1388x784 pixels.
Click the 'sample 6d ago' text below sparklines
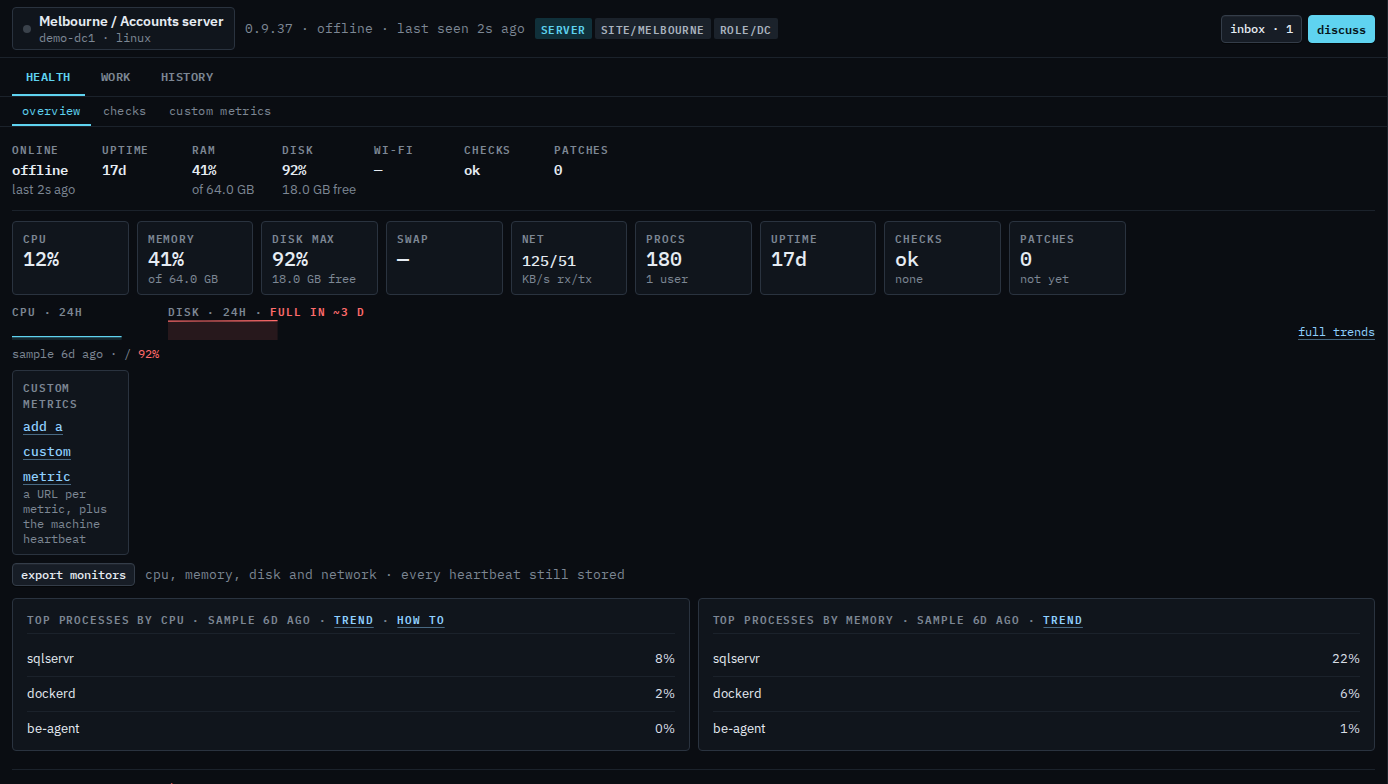click(x=57, y=354)
